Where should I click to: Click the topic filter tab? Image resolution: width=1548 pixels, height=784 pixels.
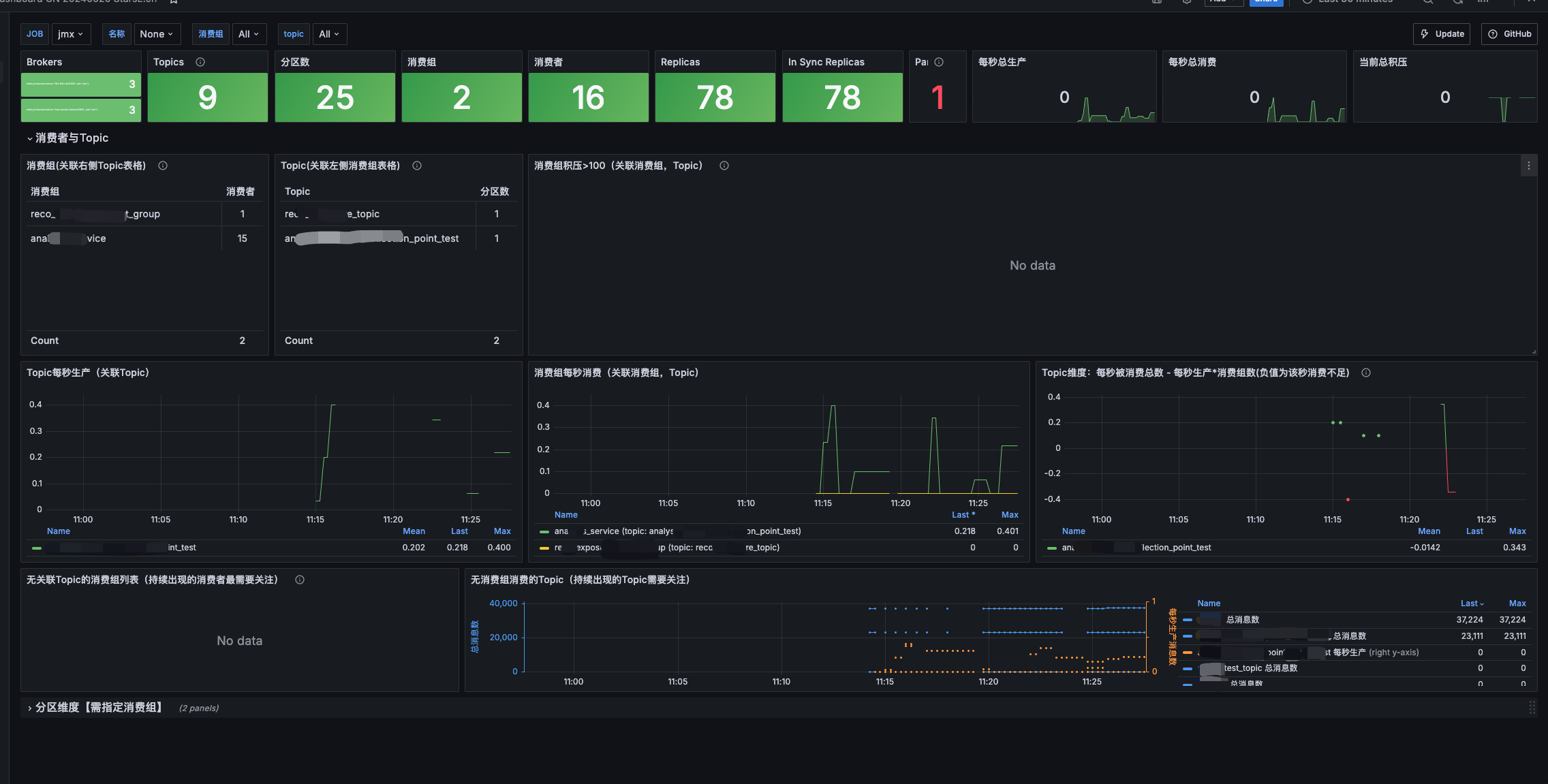[293, 33]
